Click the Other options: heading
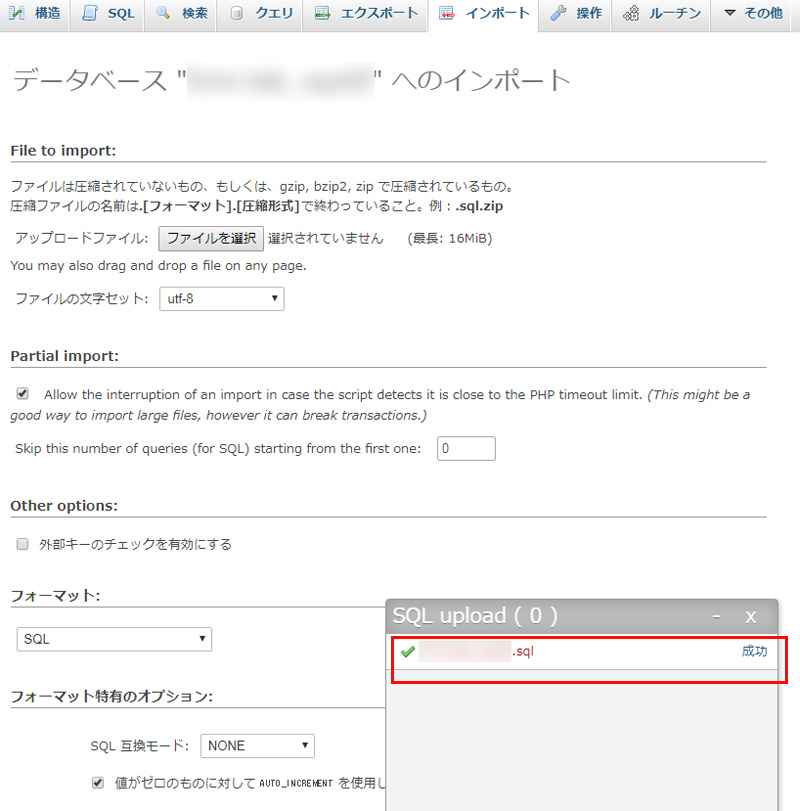The height and width of the screenshot is (811, 800). (x=64, y=506)
